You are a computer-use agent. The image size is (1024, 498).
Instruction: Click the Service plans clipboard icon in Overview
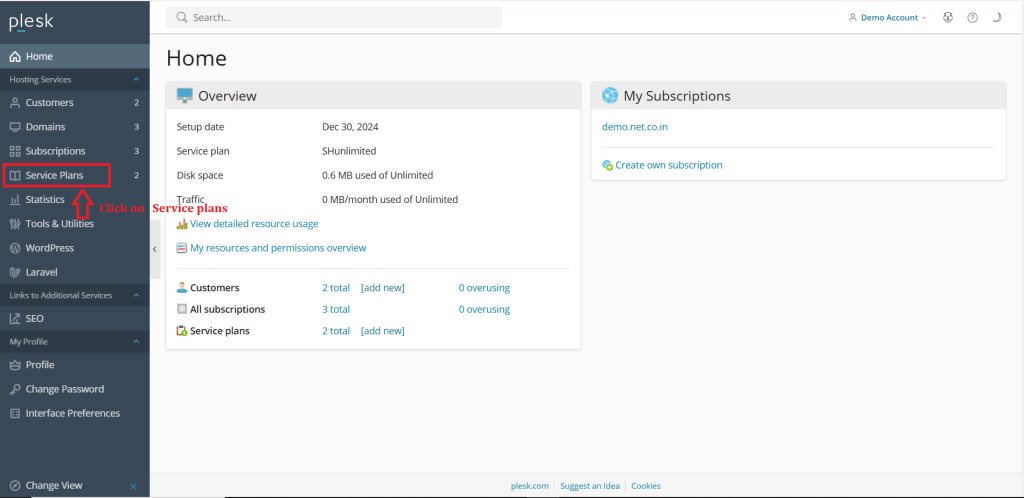pyautogui.click(x=182, y=331)
